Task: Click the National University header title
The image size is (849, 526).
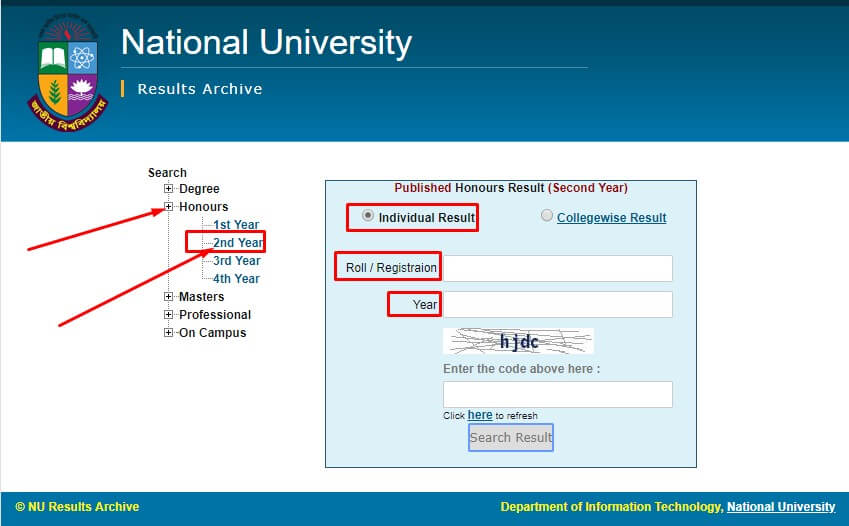Action: click(x=266, y=42)
